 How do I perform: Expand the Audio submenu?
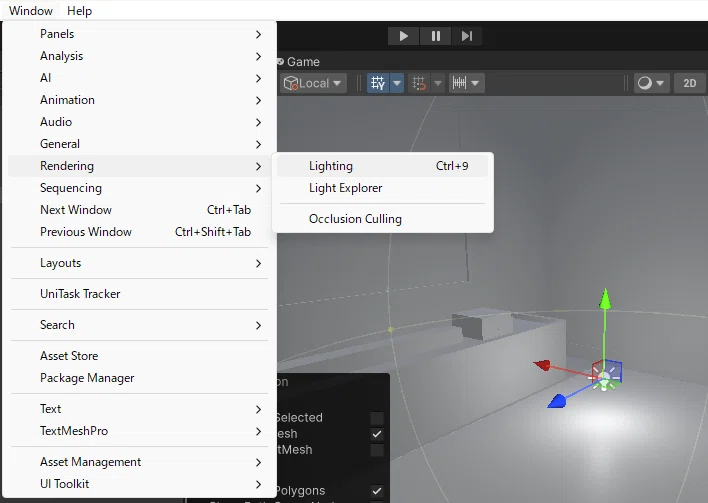coord(139,122)
